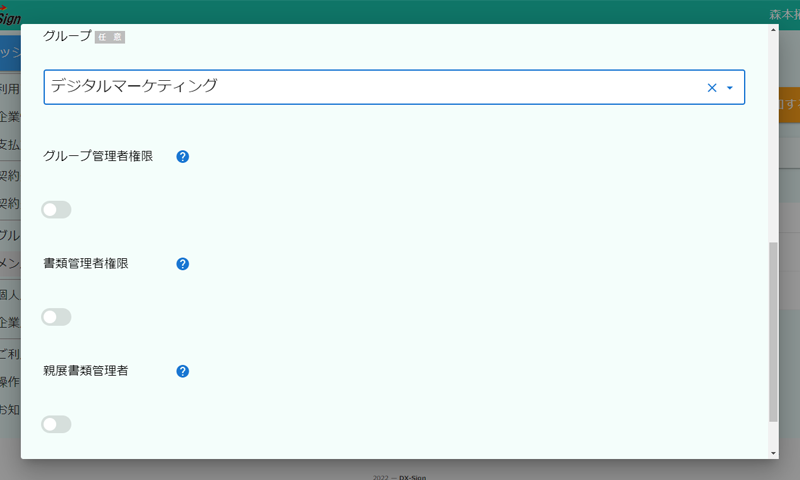Open the デジタルマーケティング combo box

point(370,87)
